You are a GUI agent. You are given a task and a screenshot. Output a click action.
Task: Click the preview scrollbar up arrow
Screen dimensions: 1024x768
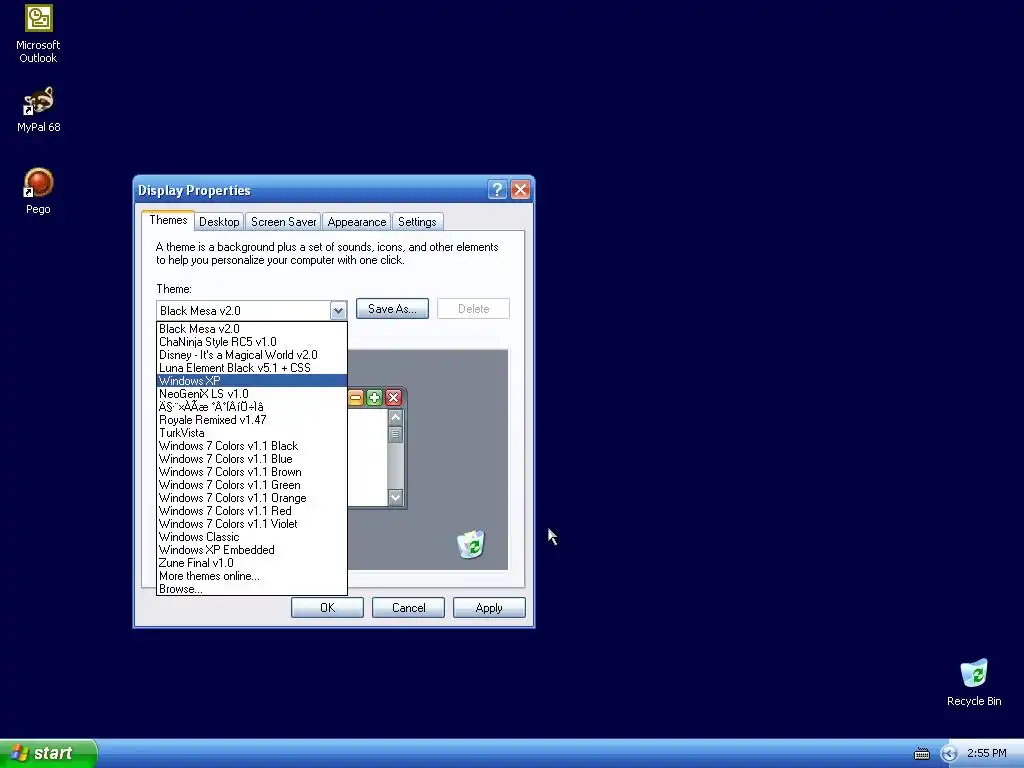(395, 417)
